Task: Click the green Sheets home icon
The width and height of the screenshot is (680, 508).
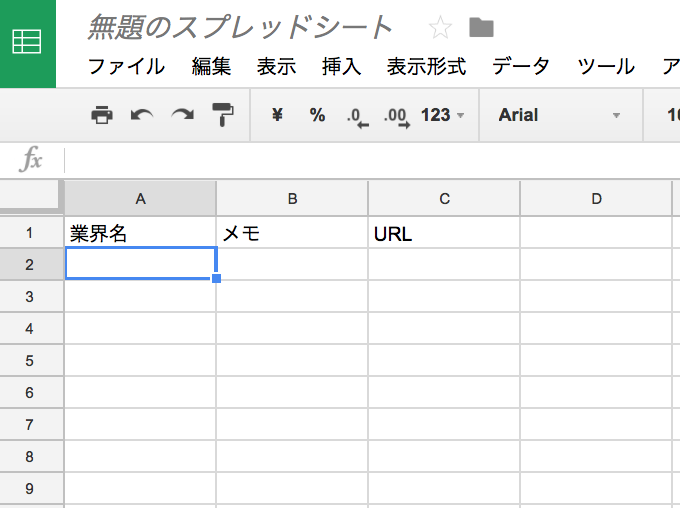Action: pyautogui.click(x=27, y=43)
